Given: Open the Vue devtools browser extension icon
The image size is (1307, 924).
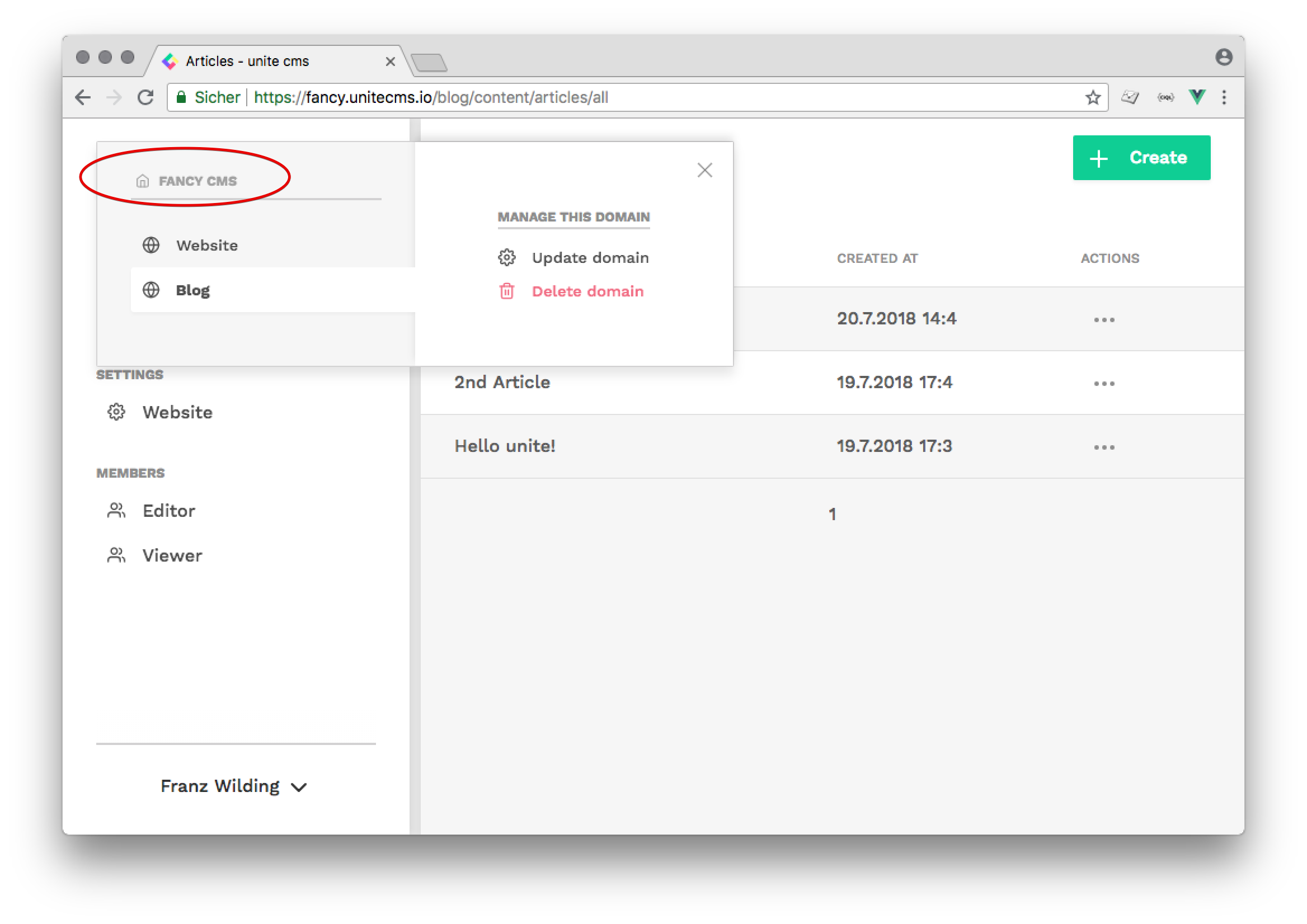Looking at the screenshot, I should pyautogui.click(x=1197, y=97).
